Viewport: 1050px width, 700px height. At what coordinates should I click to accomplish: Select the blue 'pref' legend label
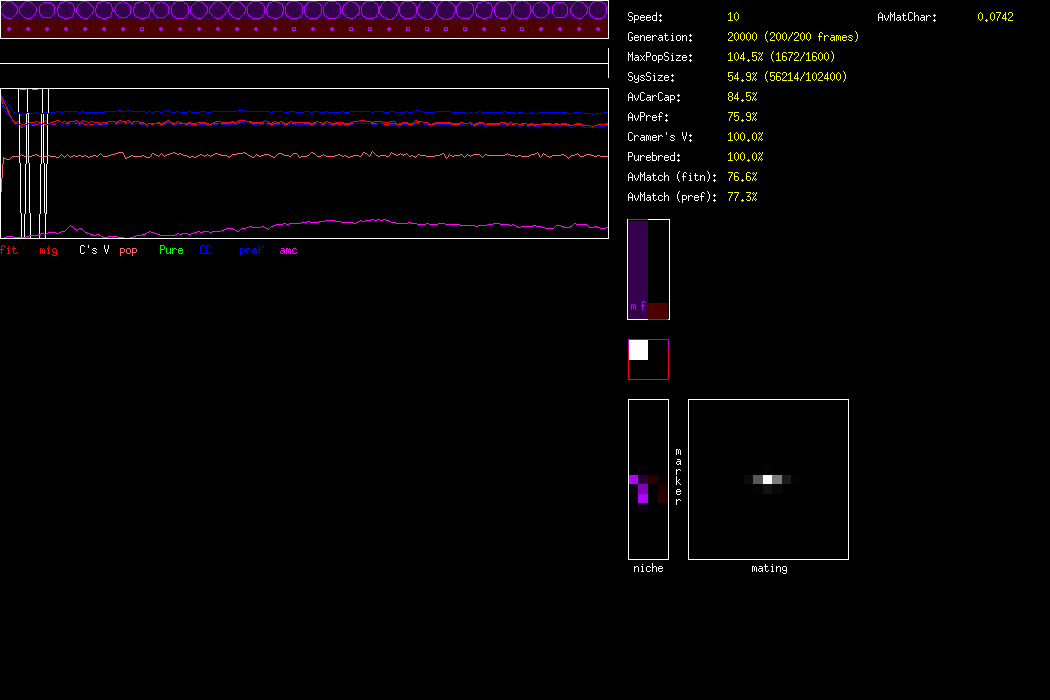tap(250, 250)
